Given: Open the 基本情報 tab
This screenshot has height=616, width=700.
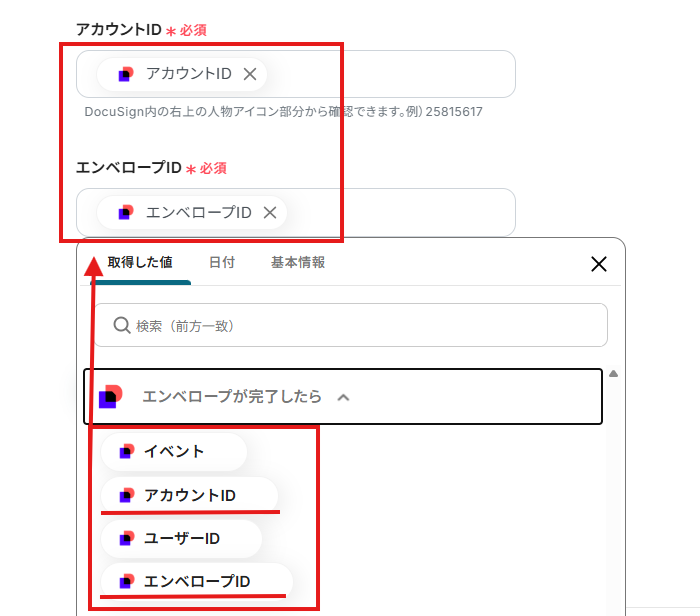Looking at the screenshot, I should point(297,263).
